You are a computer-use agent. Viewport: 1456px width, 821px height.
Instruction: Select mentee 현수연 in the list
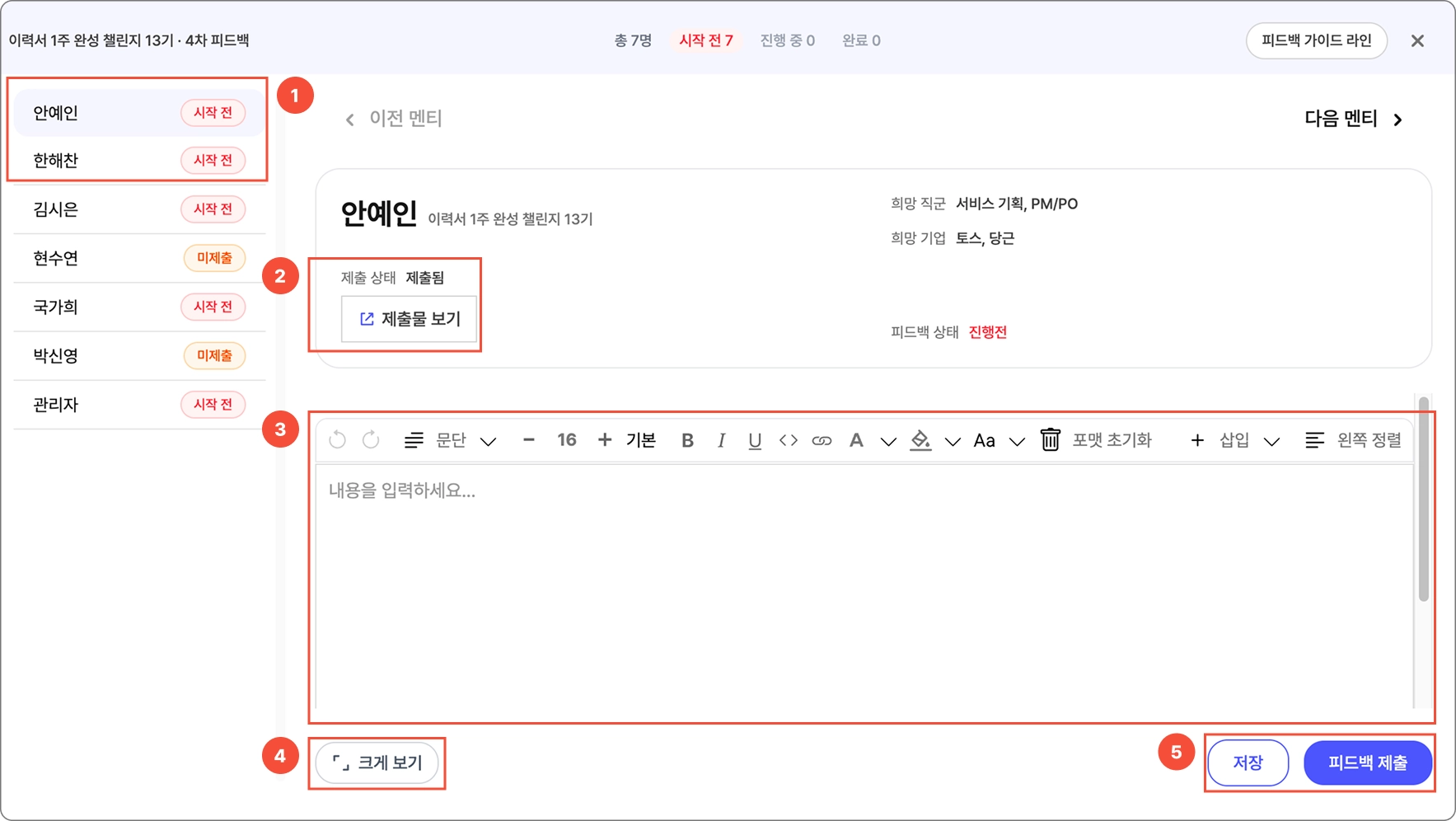coord(139,258)
